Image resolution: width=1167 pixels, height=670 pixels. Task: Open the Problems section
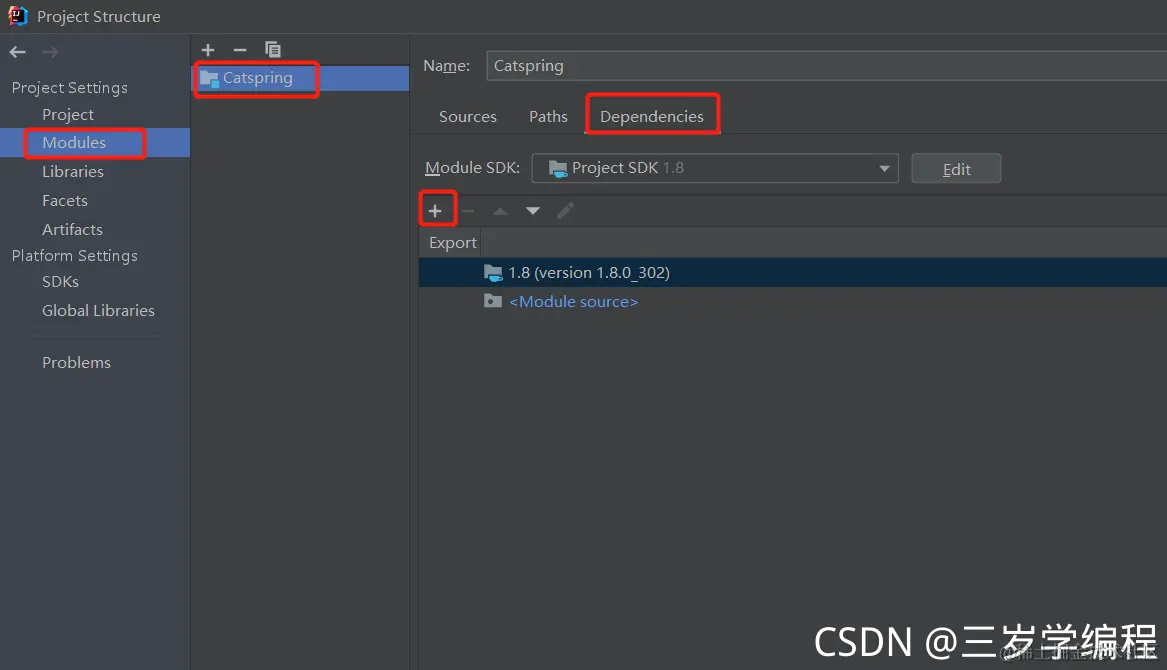click(76, 363)
